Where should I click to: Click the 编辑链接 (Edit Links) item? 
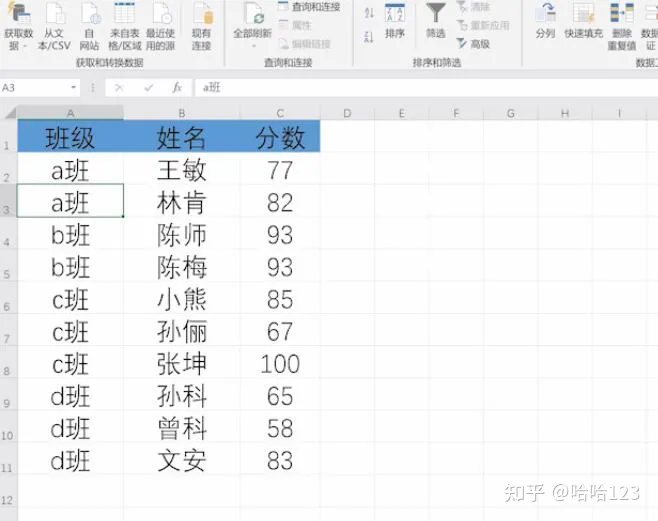(x=305, y=44)
